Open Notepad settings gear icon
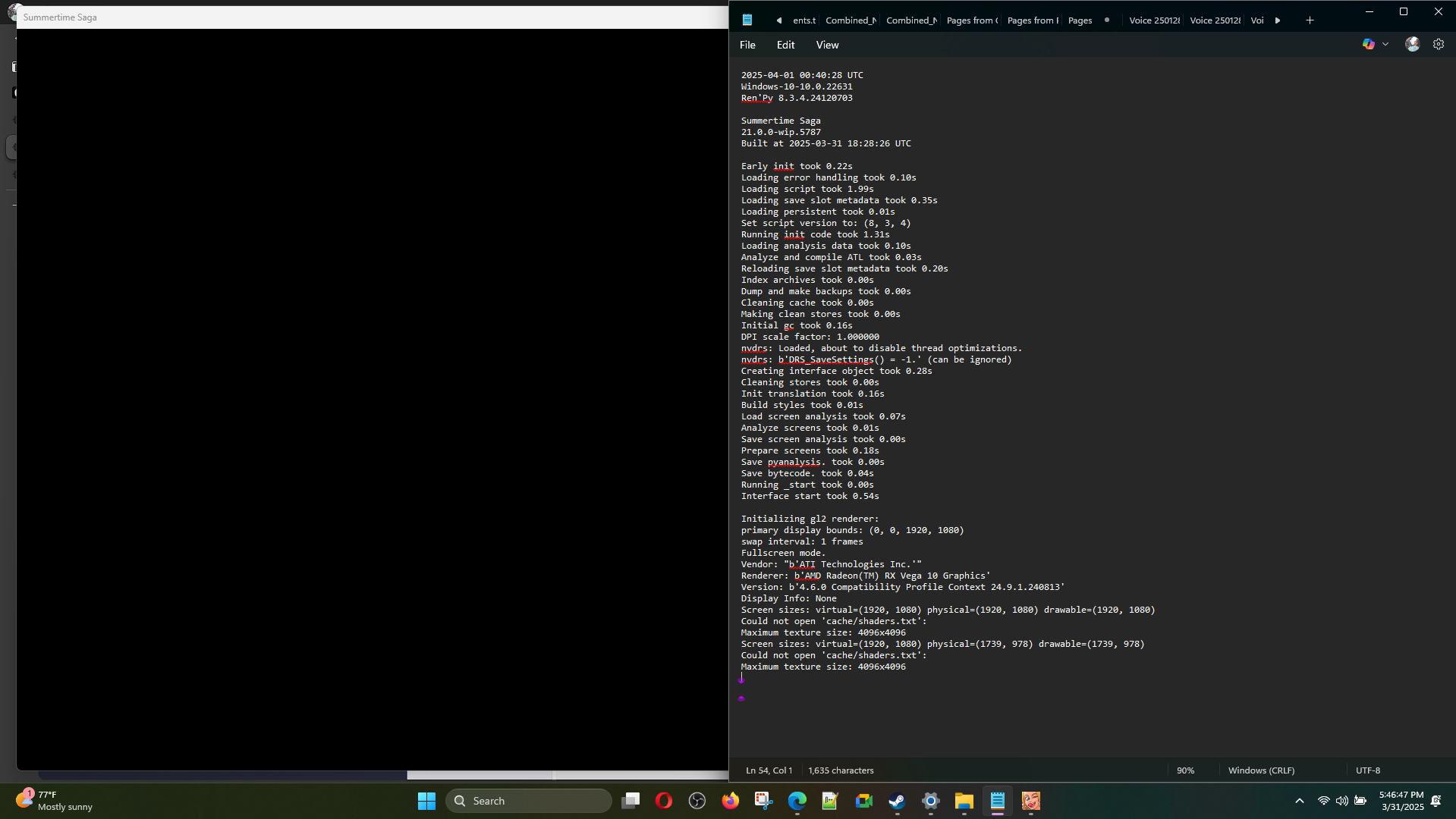 [x=1438, y=45]
